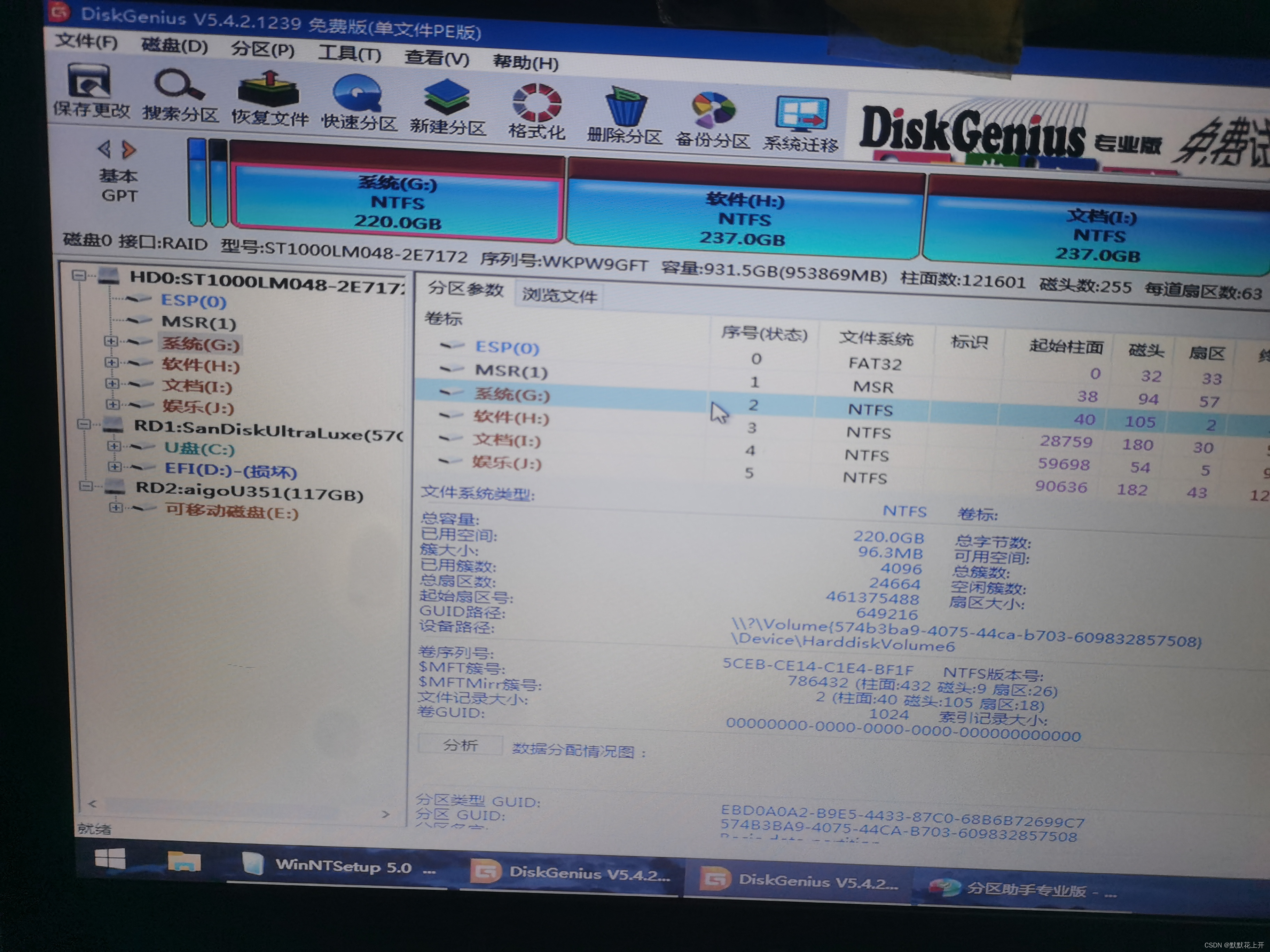The height and width of the screenshot is (952, 1270).
Task: Click the 新建分区 new partition icon
Action: tap(447, 107)
